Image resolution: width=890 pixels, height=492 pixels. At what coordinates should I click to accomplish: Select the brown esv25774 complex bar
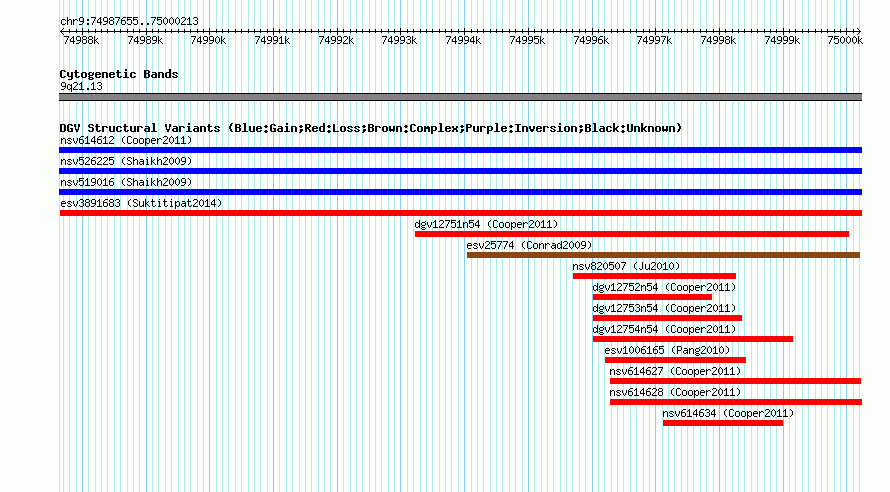(x=664, y=255)
